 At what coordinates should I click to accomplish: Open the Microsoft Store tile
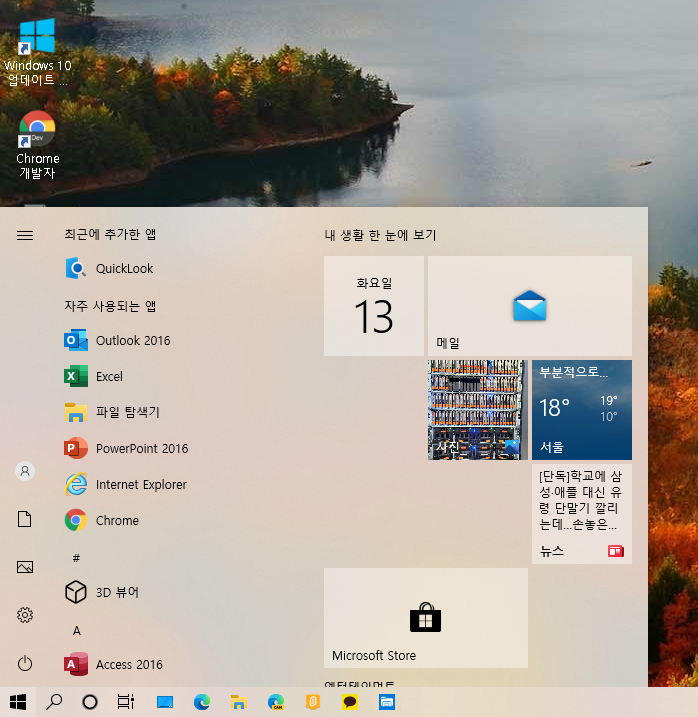pos(425,618)
